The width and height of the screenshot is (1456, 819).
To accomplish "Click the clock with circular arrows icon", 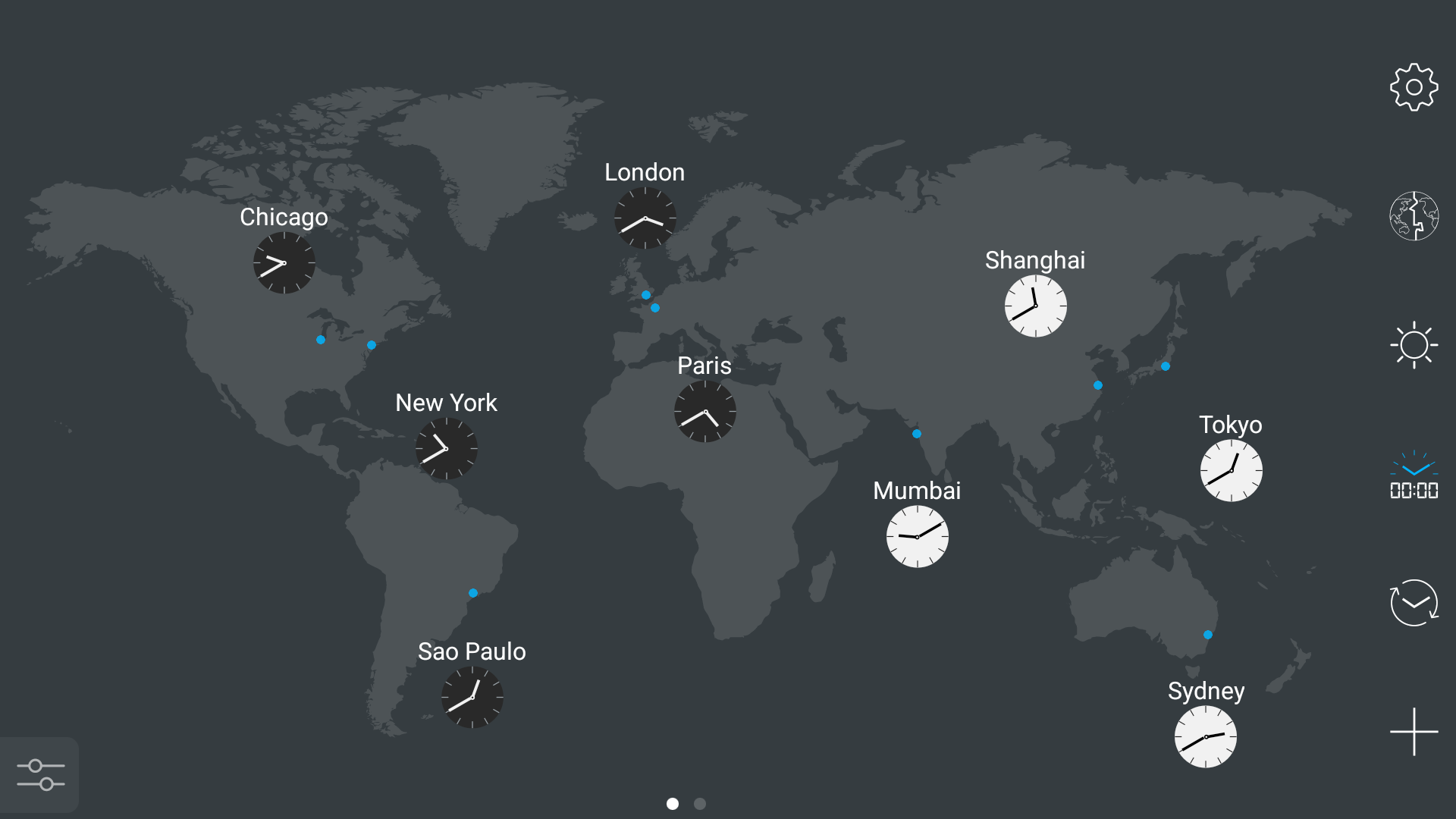I will [x=1414, y=603].
